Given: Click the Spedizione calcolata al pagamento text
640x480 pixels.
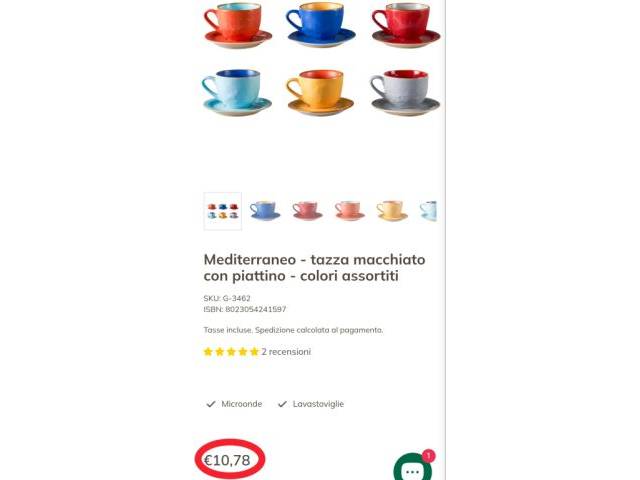Looking at the screenshot, I should (x=319, y=330).
